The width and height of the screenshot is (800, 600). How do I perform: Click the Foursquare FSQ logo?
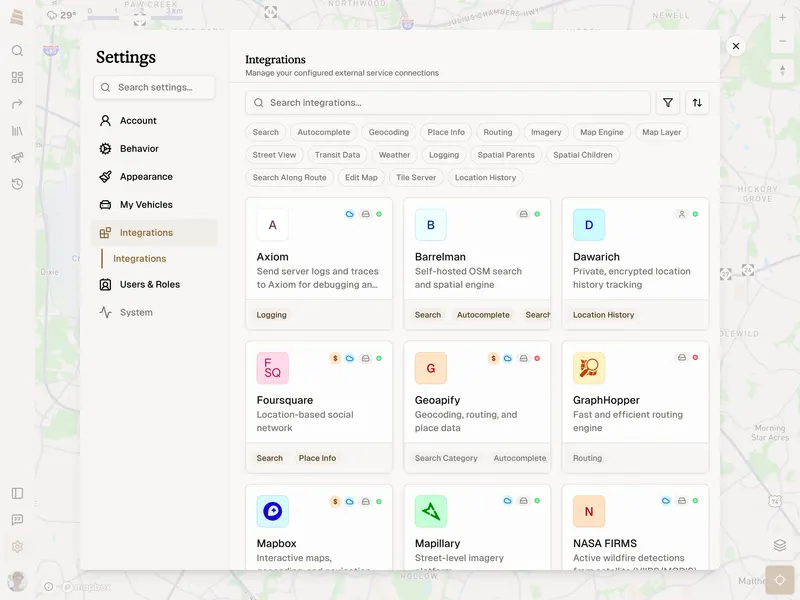click(272, 368)
